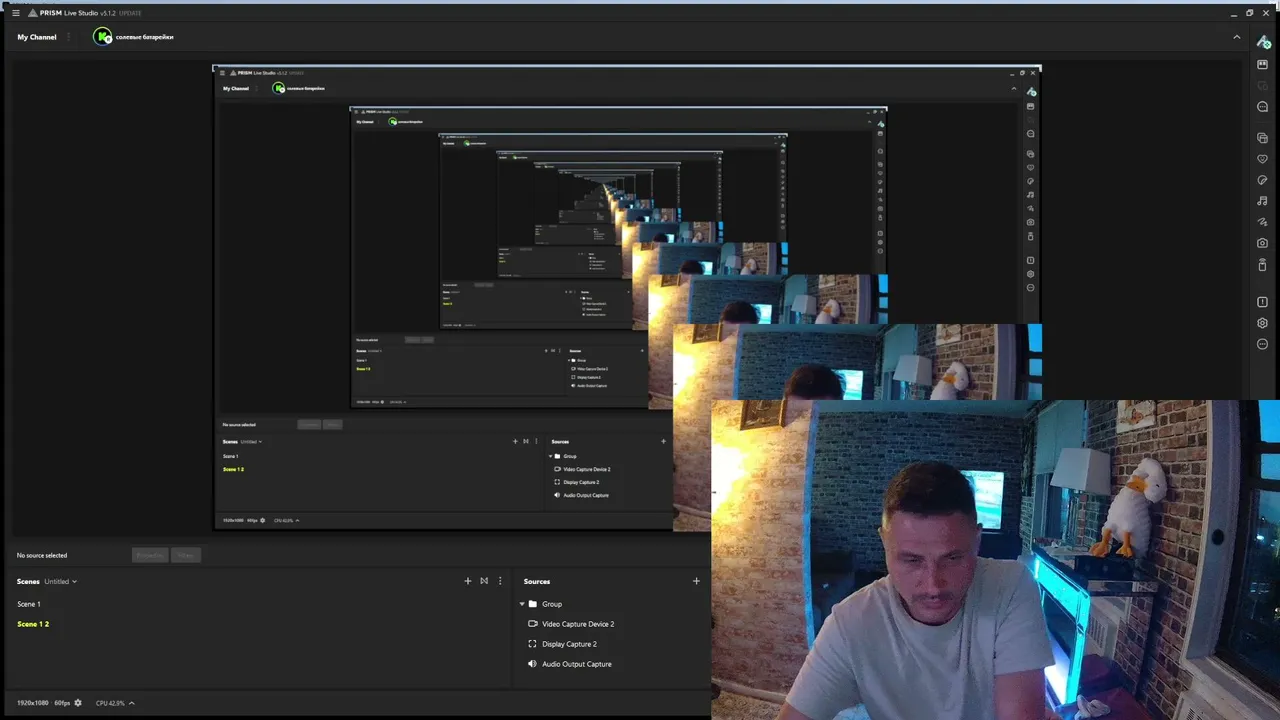Open the camera icon in sidebar
This screenshot has height=720, width=1280.
pyautogui.click(x=1262, y=243)
